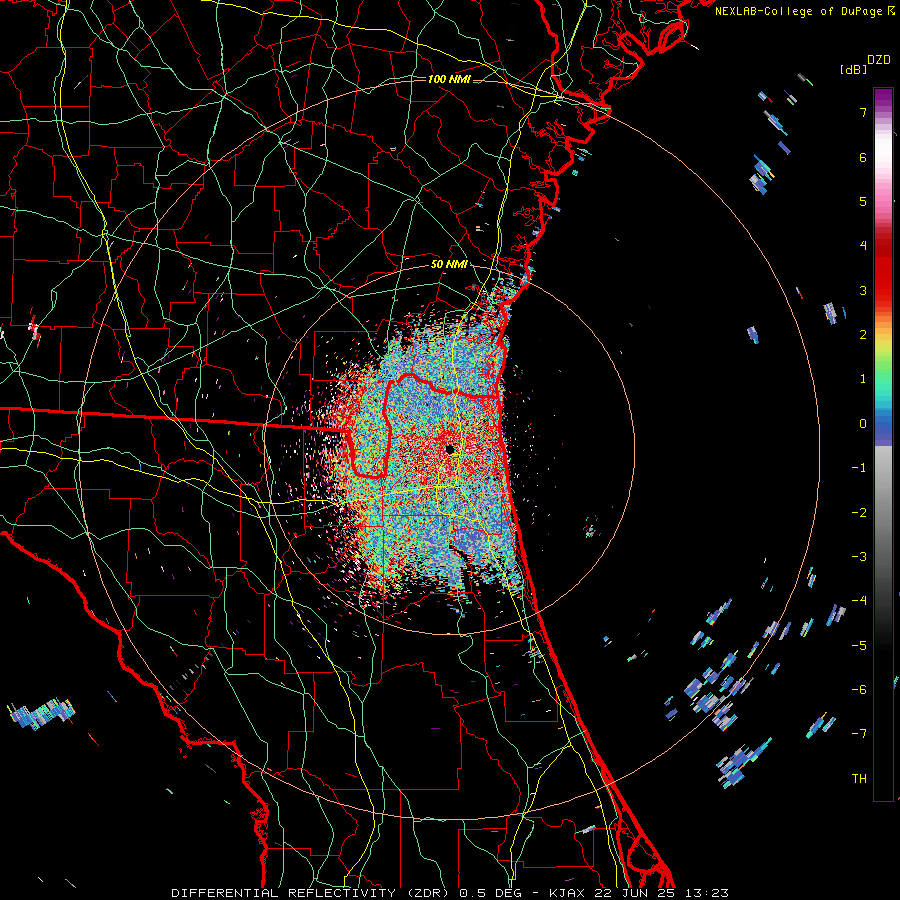
Task: Click the 13:23 timestamp
Action: pos(706,893)
